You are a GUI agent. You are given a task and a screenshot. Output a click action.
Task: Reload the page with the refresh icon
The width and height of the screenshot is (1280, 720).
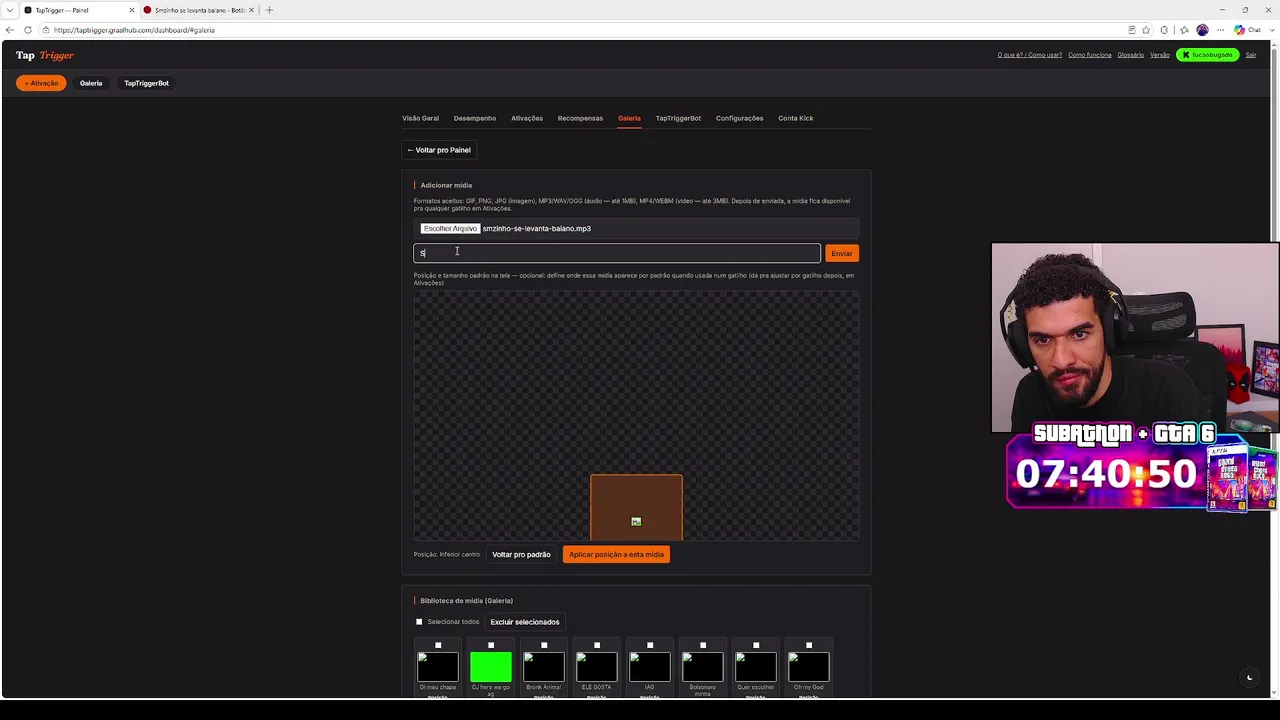[x=27, y=30]
